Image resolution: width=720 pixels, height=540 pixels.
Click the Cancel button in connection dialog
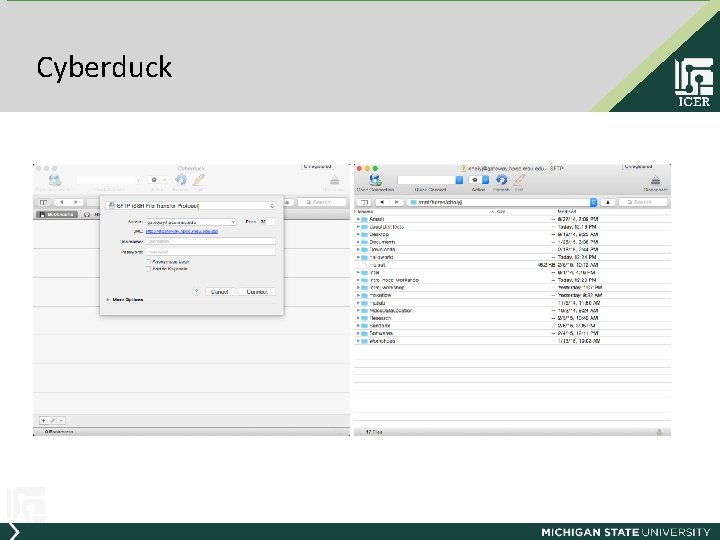219,292
